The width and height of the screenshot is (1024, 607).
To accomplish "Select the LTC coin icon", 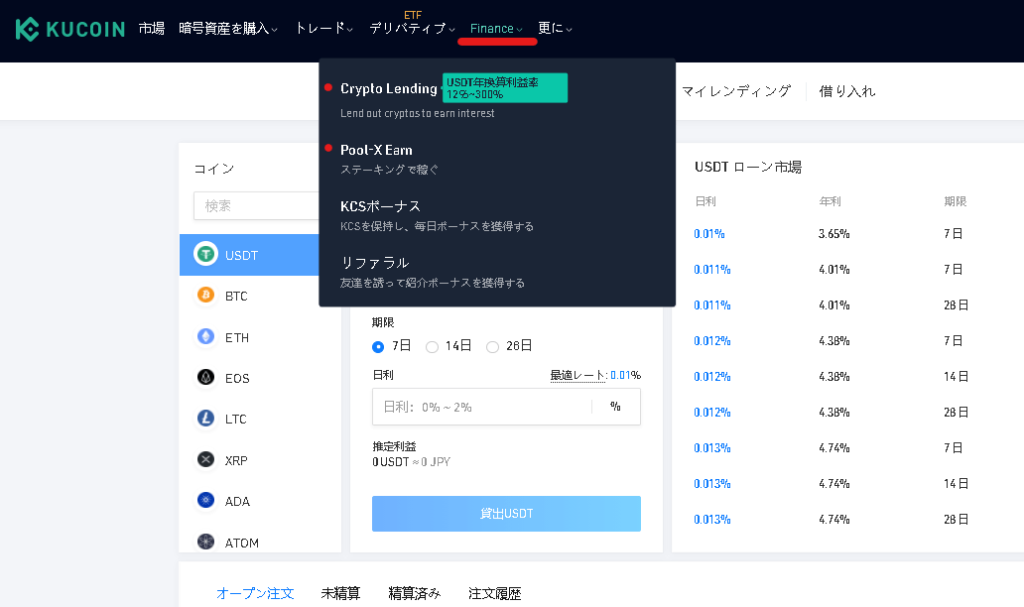I will point(206,418).
